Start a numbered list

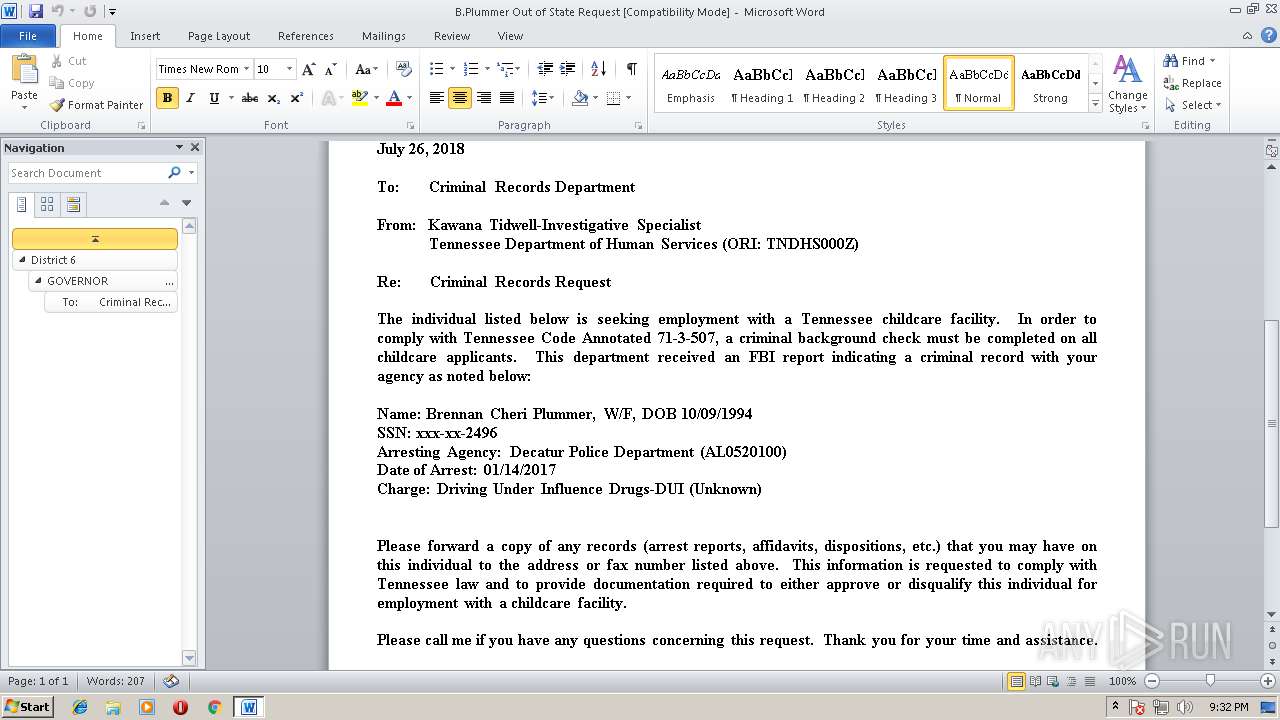click(471, 69)
